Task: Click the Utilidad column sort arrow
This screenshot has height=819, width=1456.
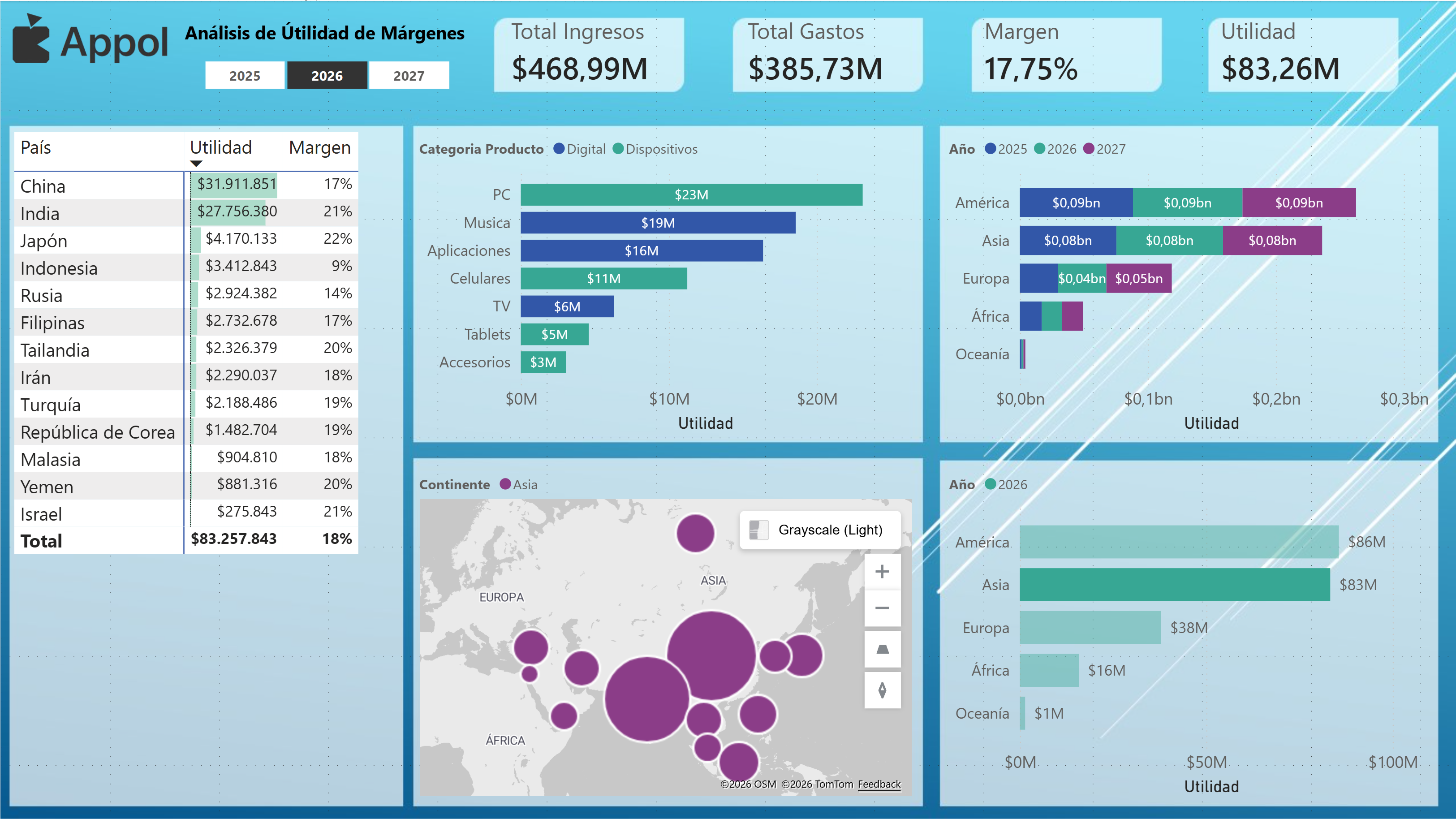Action: 196,164
